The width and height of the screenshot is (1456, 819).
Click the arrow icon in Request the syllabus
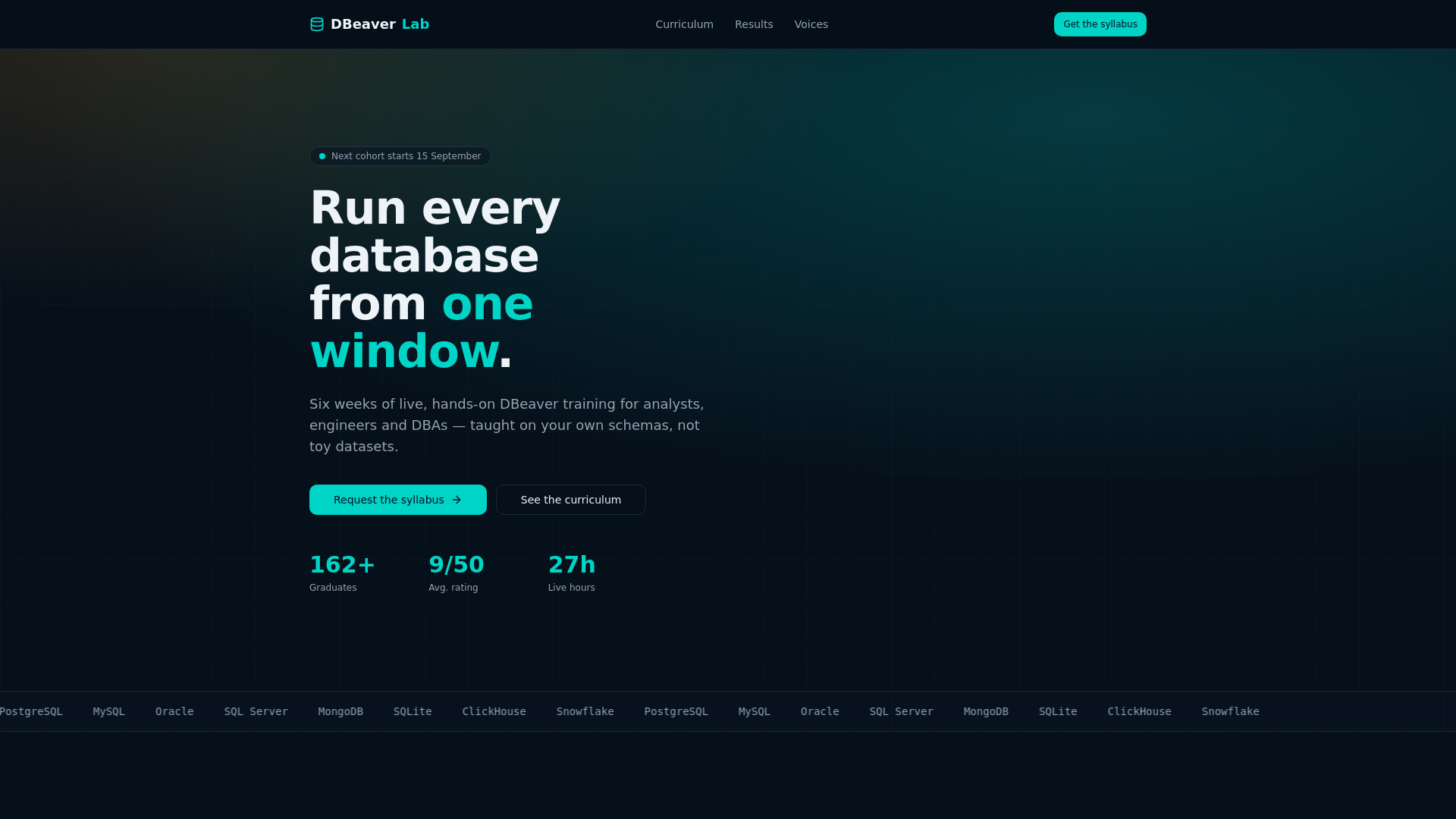coord(457,500)
